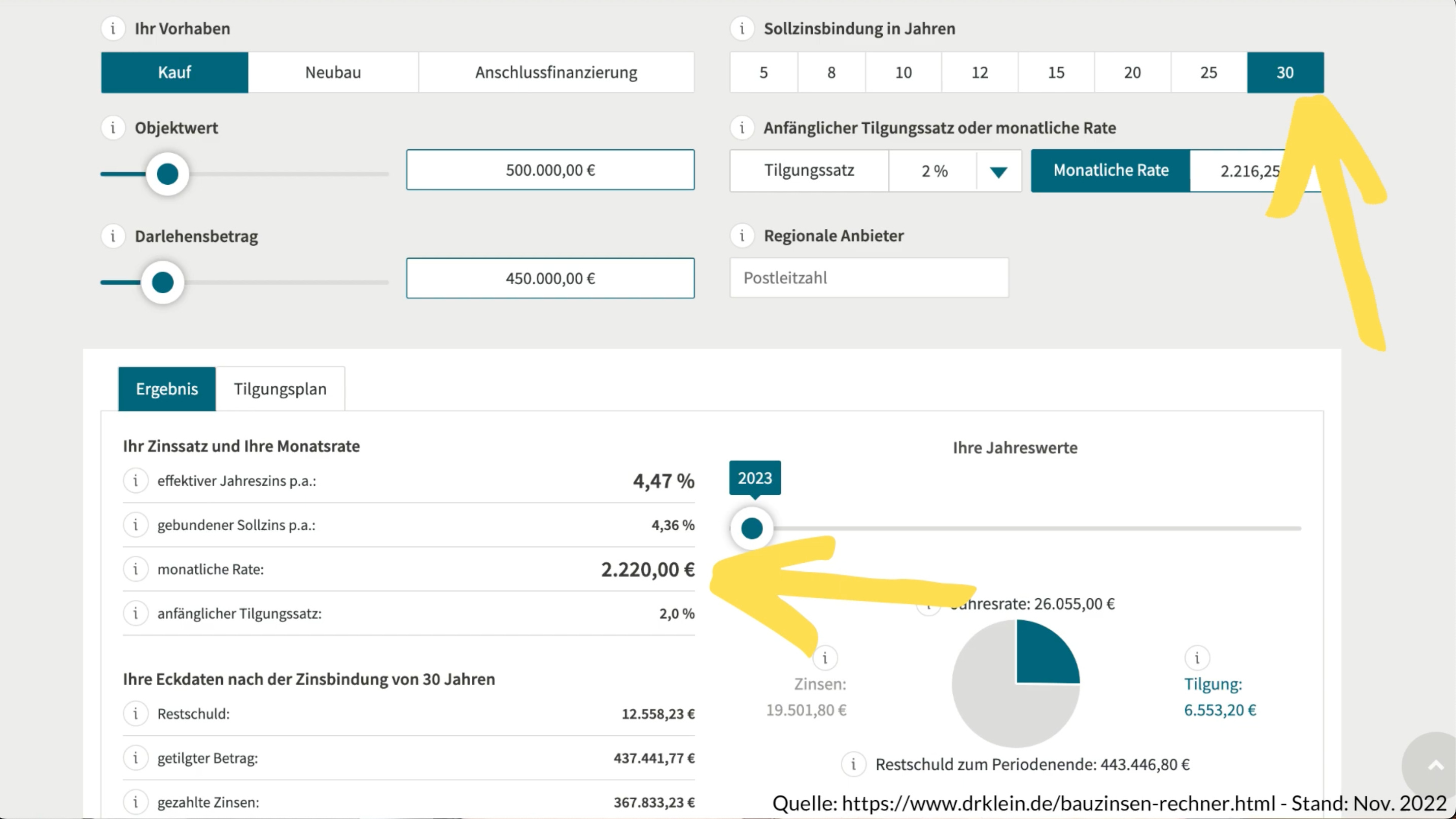Choose 12 years Sollzinsbindung
This screenshot has height=819, width=1456.
980,73
